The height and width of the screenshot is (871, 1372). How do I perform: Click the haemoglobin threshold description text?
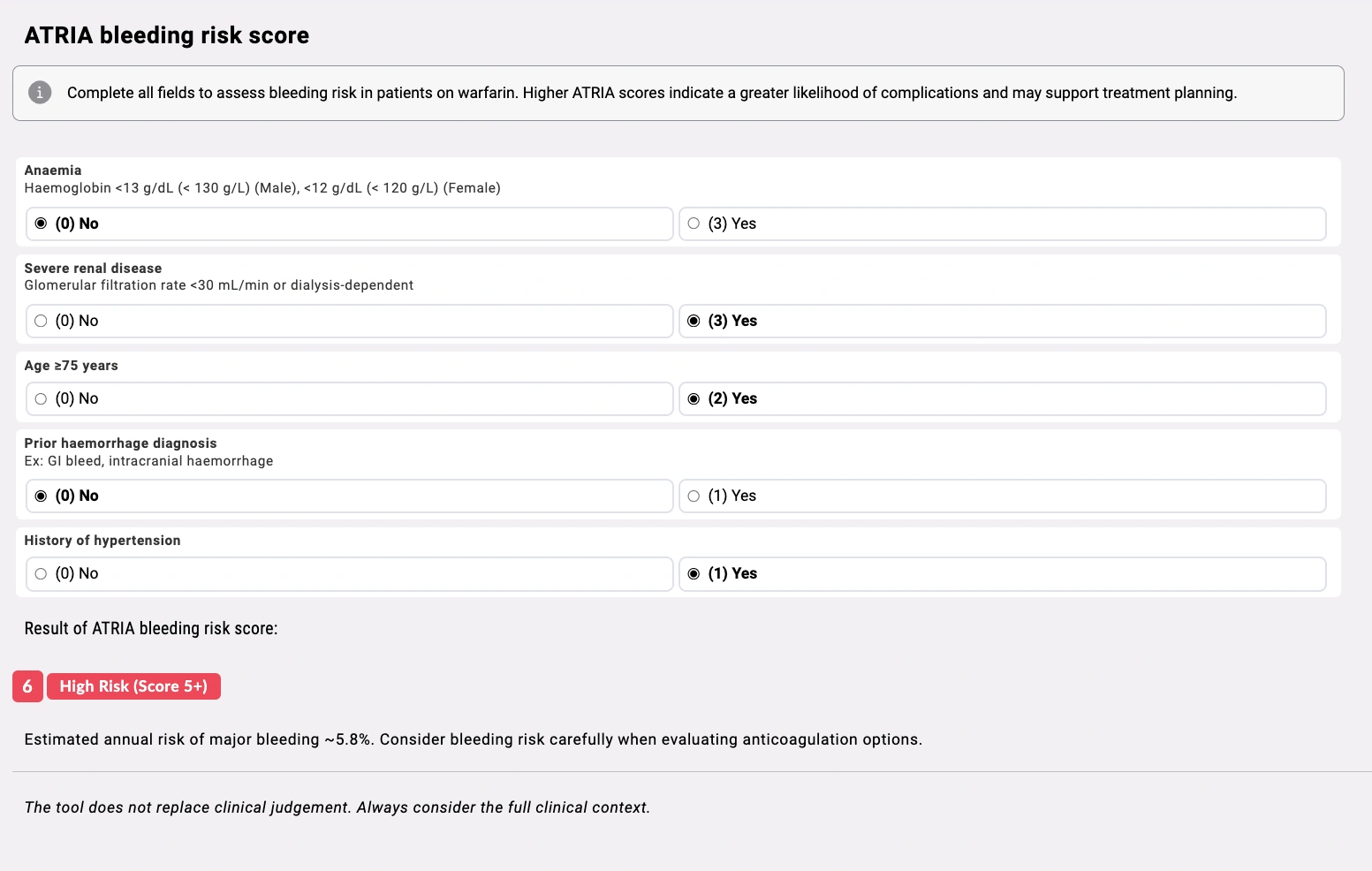click(x=262, y=187)
